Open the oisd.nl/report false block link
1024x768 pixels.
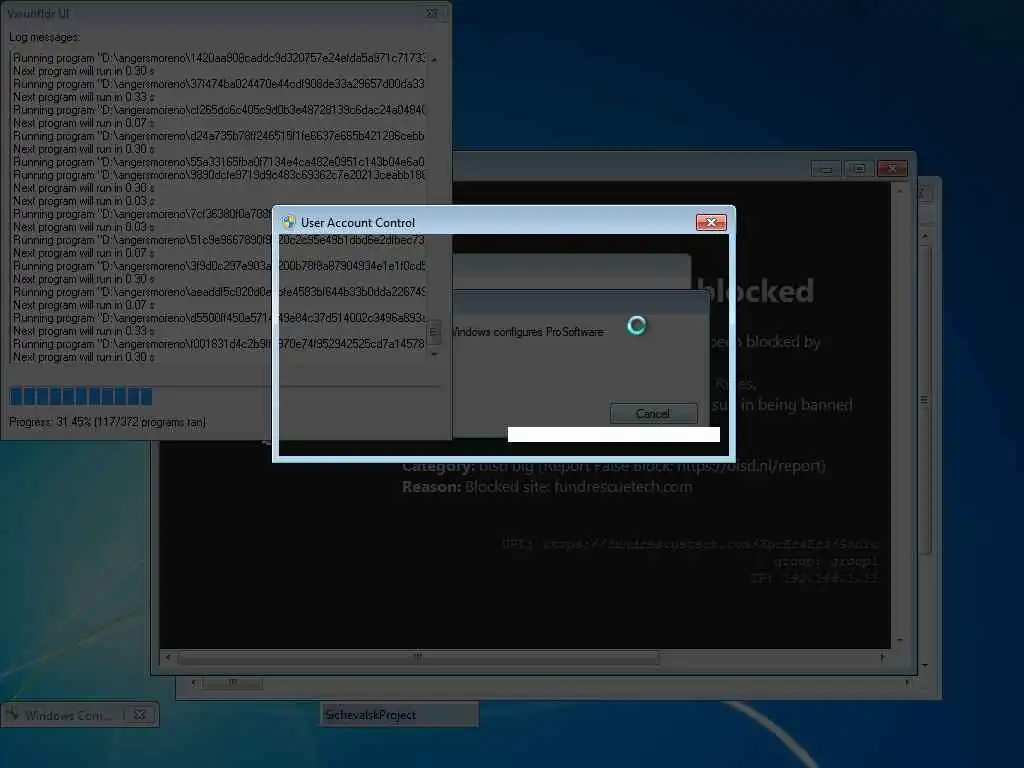(750, 466)
